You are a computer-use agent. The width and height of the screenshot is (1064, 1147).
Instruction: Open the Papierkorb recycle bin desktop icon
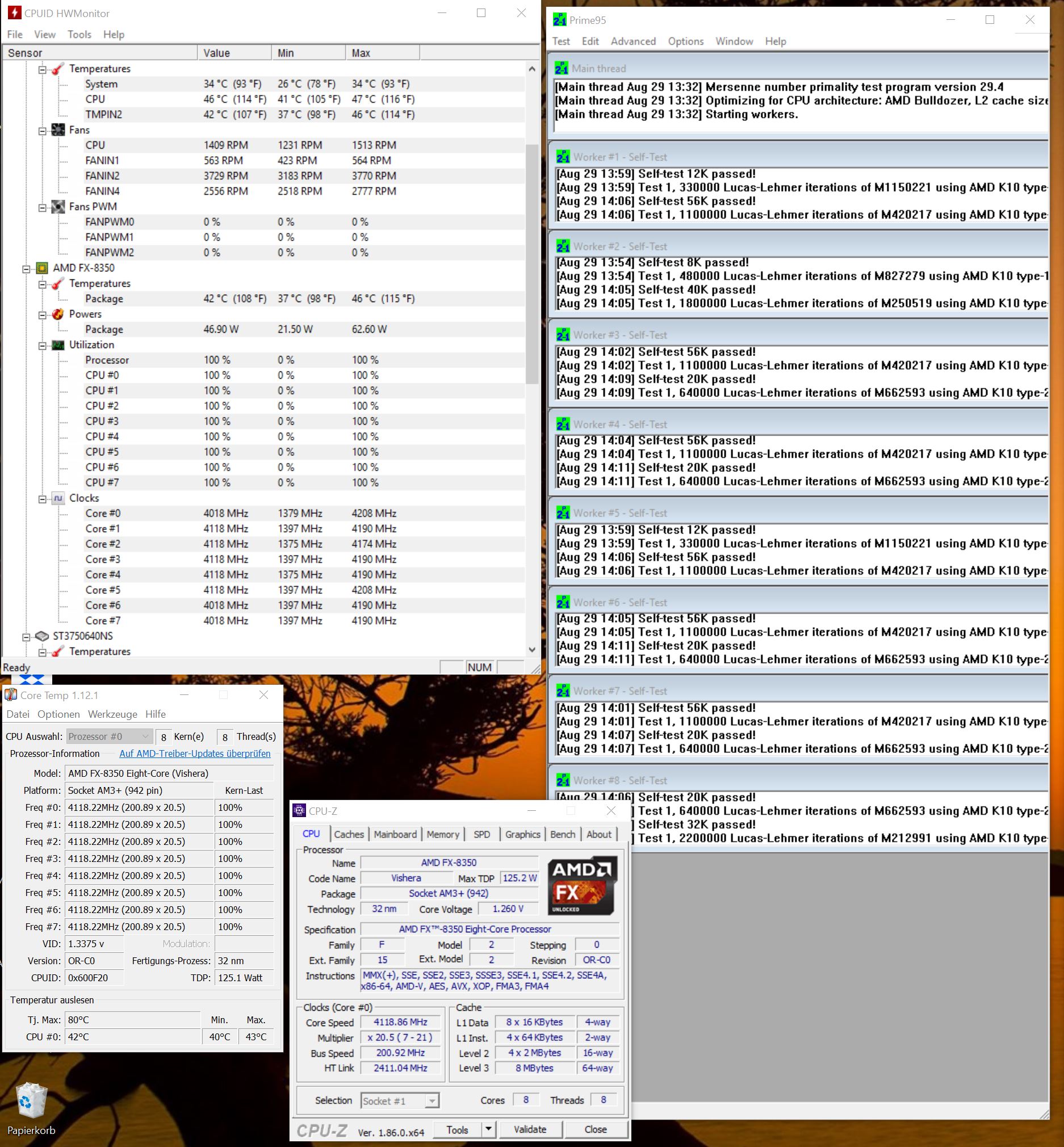click(x=32, y=1108)
